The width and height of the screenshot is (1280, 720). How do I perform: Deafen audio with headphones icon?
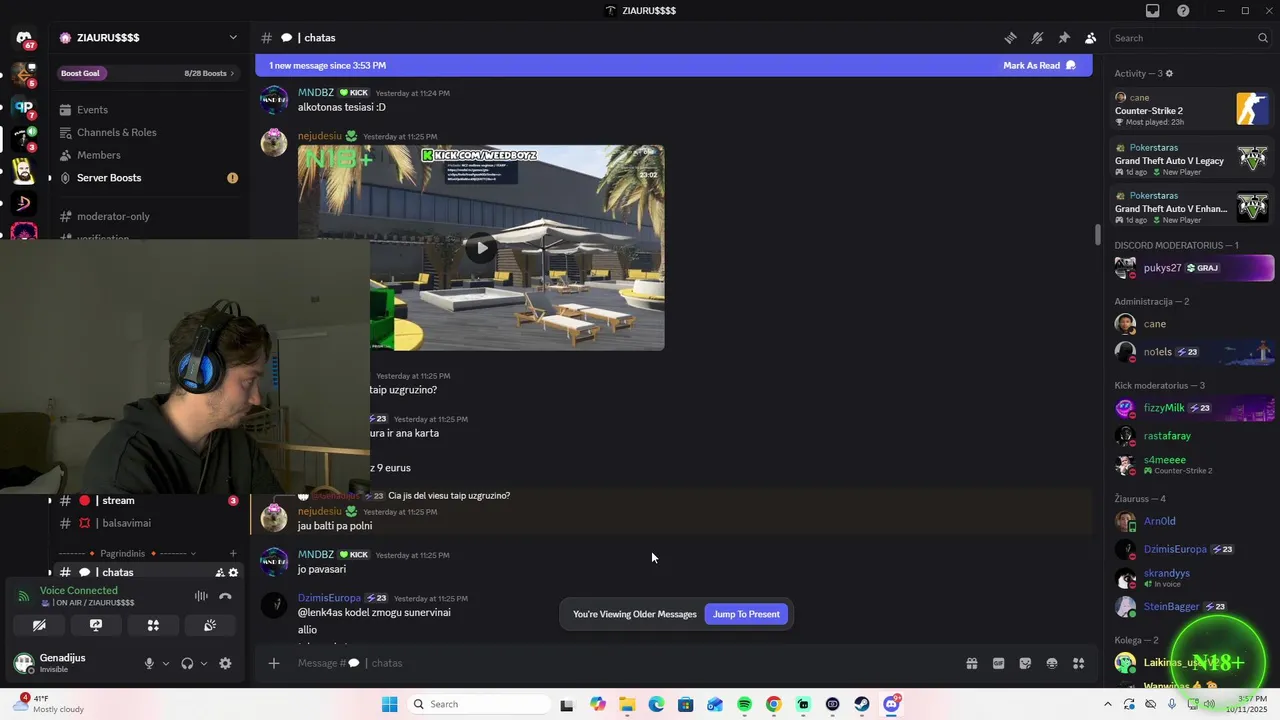coord(187,663)
